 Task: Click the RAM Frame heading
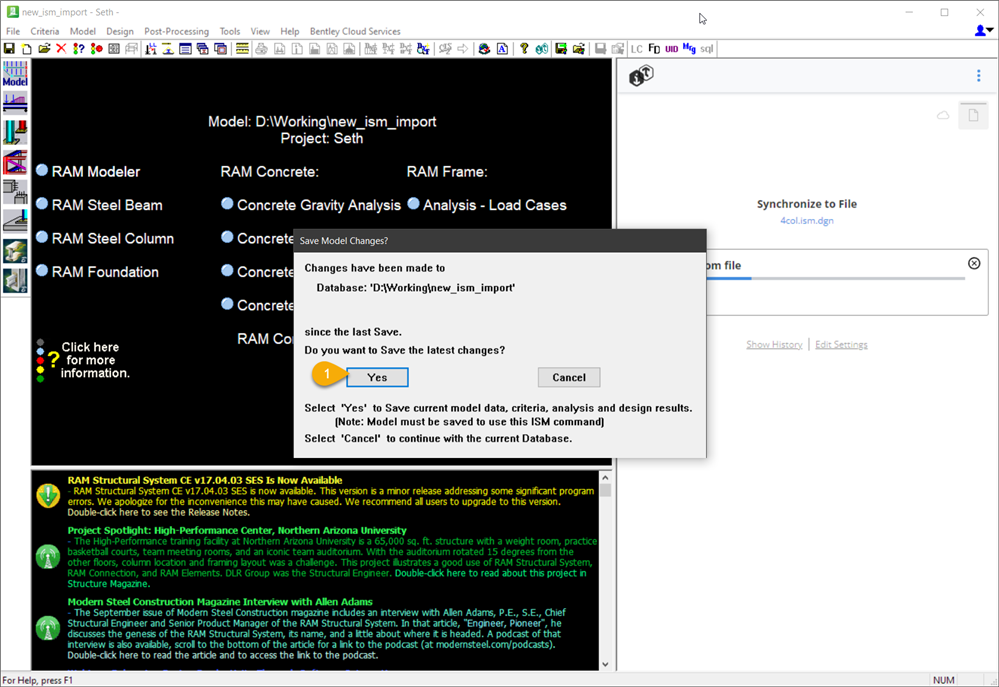[x=447, y=171]
